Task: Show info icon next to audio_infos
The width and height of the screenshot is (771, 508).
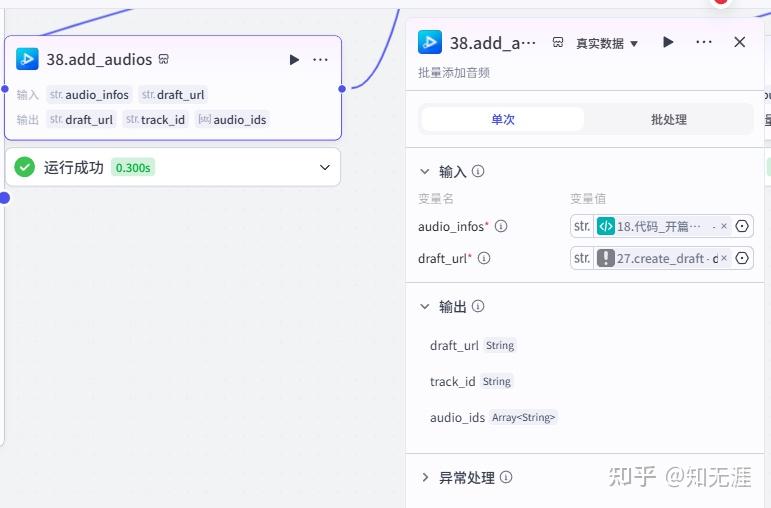Action: (x=501, y=226)
